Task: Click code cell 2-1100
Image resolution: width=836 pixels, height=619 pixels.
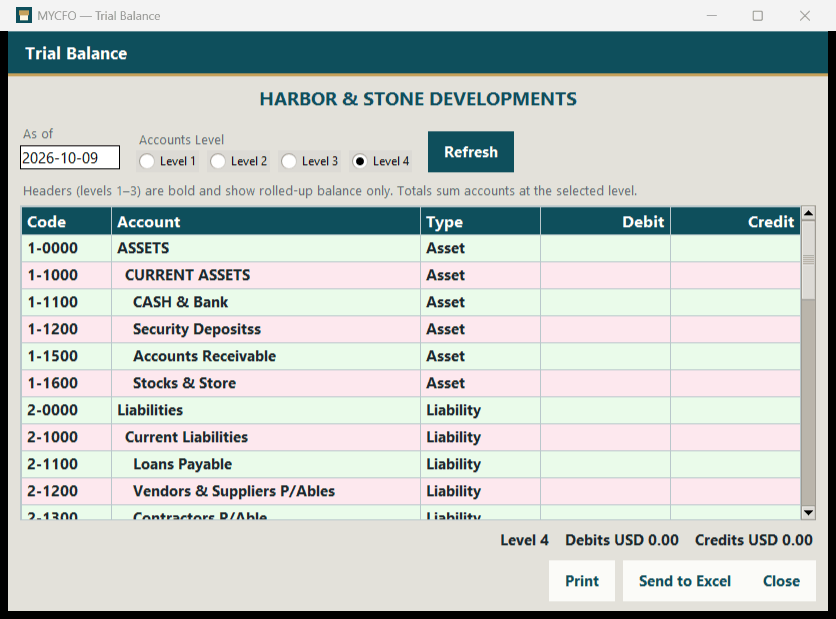Action: tap(67, 464)
